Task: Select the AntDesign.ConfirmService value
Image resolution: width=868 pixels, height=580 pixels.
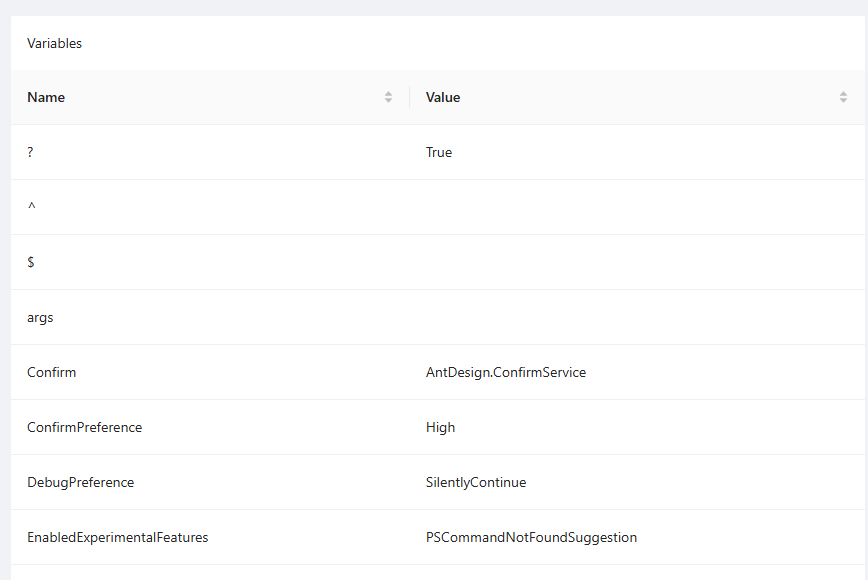Action: tap(505, 372)
